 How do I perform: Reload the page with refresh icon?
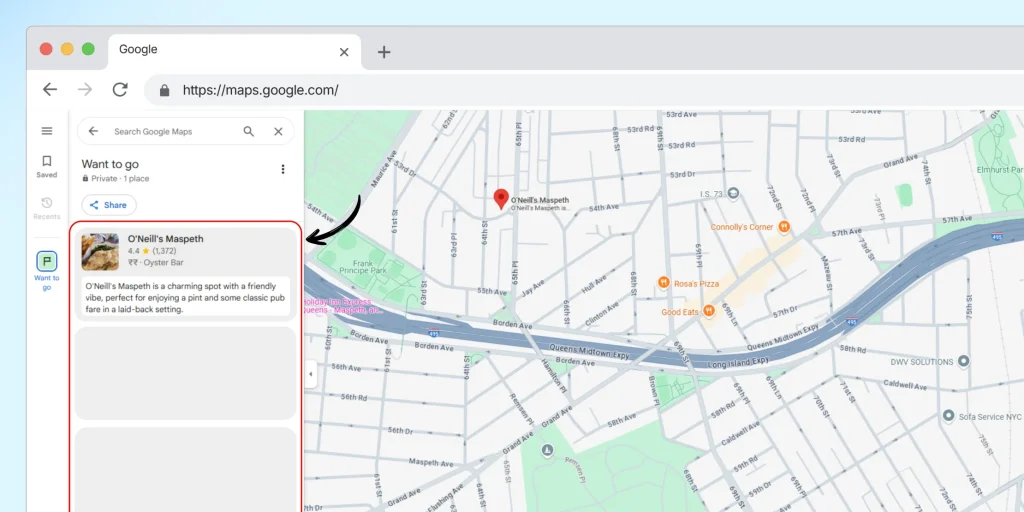pos(120,89)
